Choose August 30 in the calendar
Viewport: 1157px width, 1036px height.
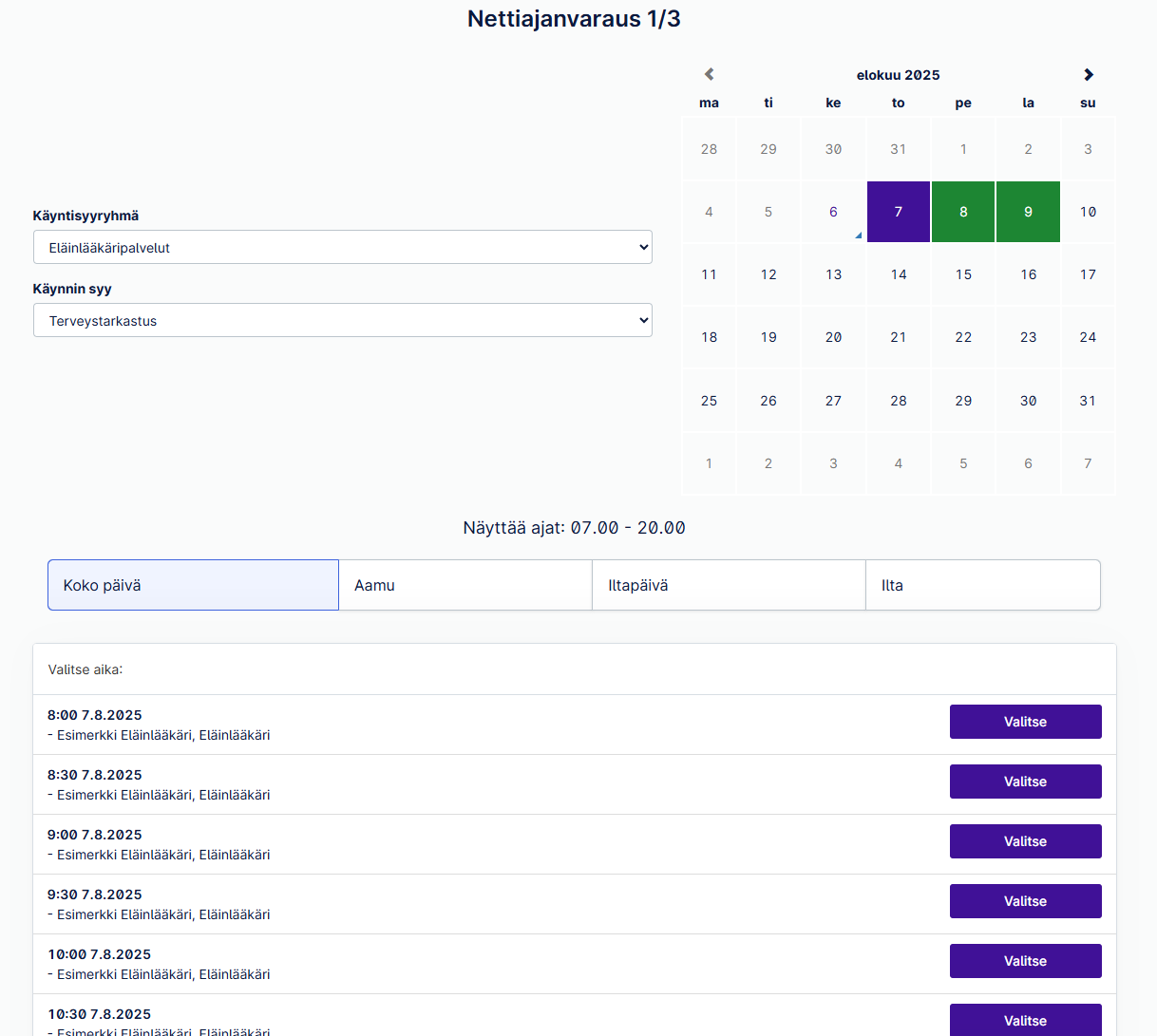(1028, 401)
